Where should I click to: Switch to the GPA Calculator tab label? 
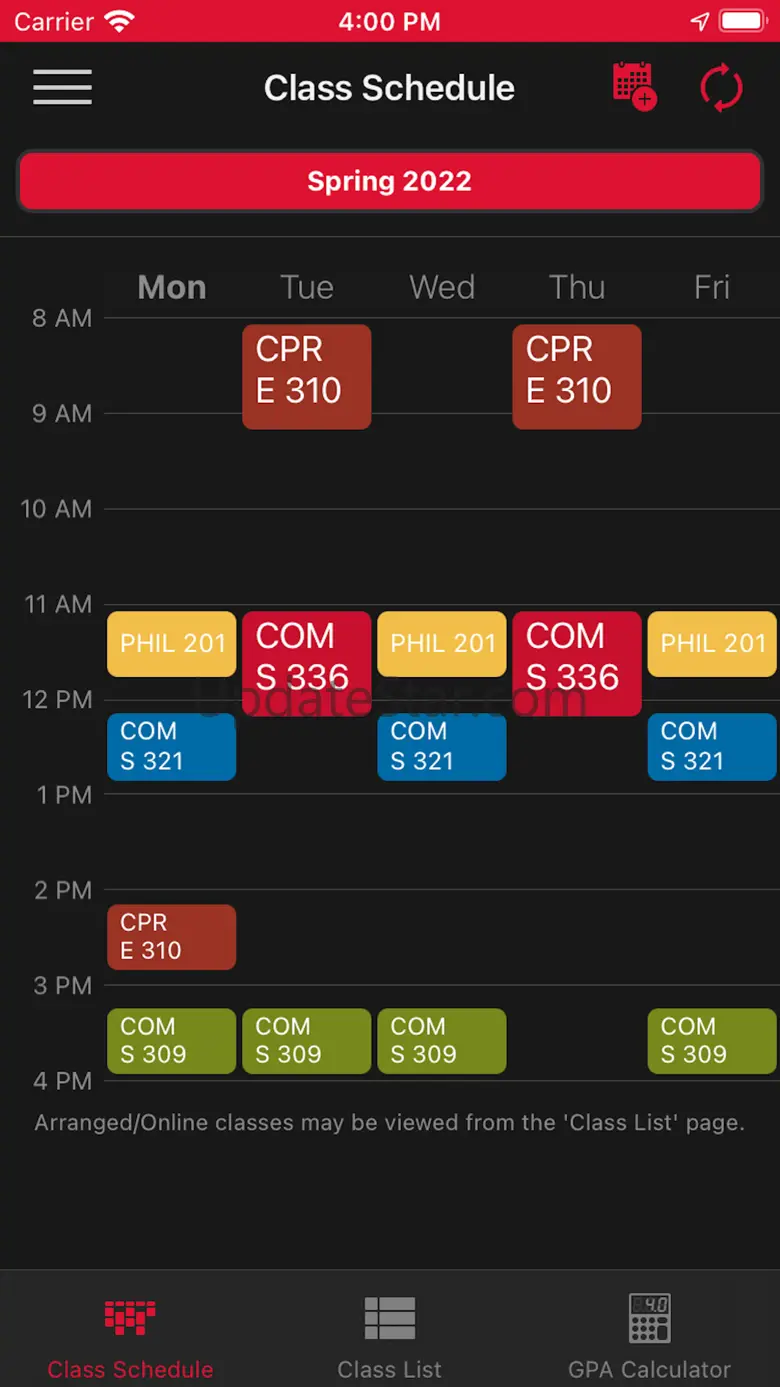coord(649,1369)
